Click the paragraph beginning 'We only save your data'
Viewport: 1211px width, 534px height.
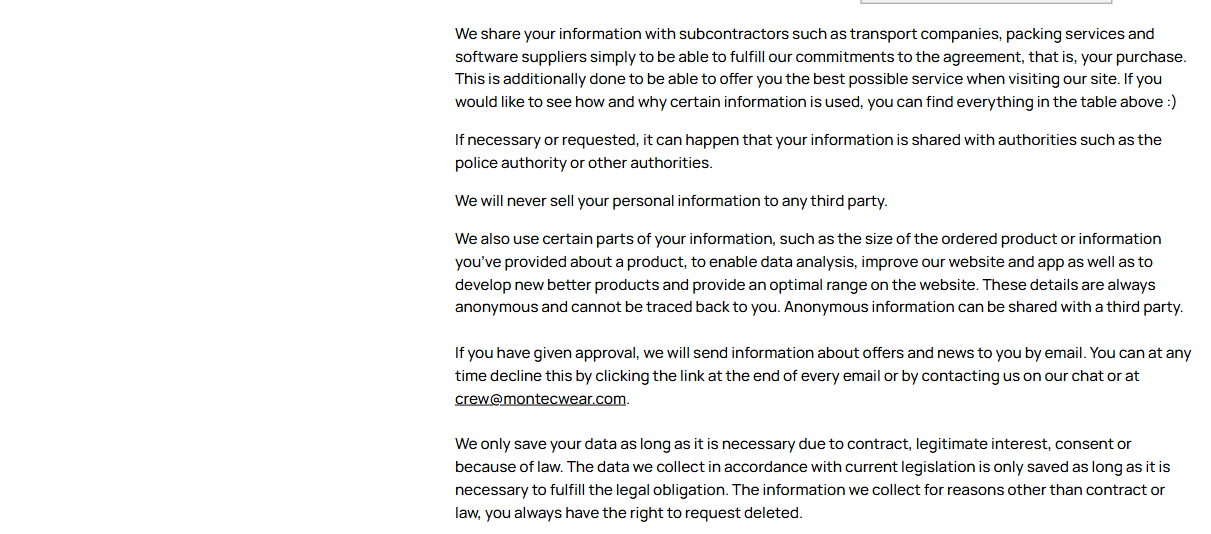pyautogui.click(x=812, y=478)
